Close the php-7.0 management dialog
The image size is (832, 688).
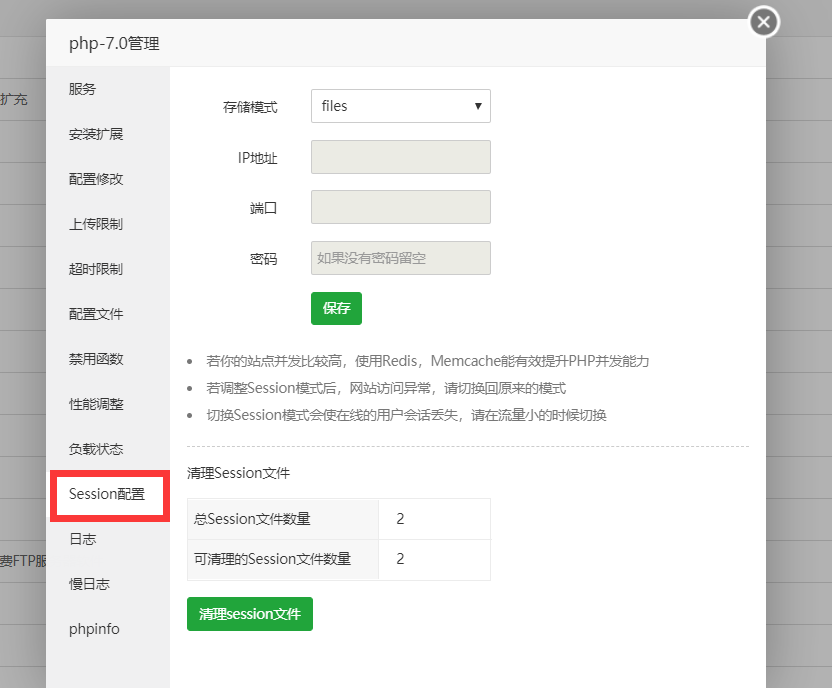click(764, 22)
